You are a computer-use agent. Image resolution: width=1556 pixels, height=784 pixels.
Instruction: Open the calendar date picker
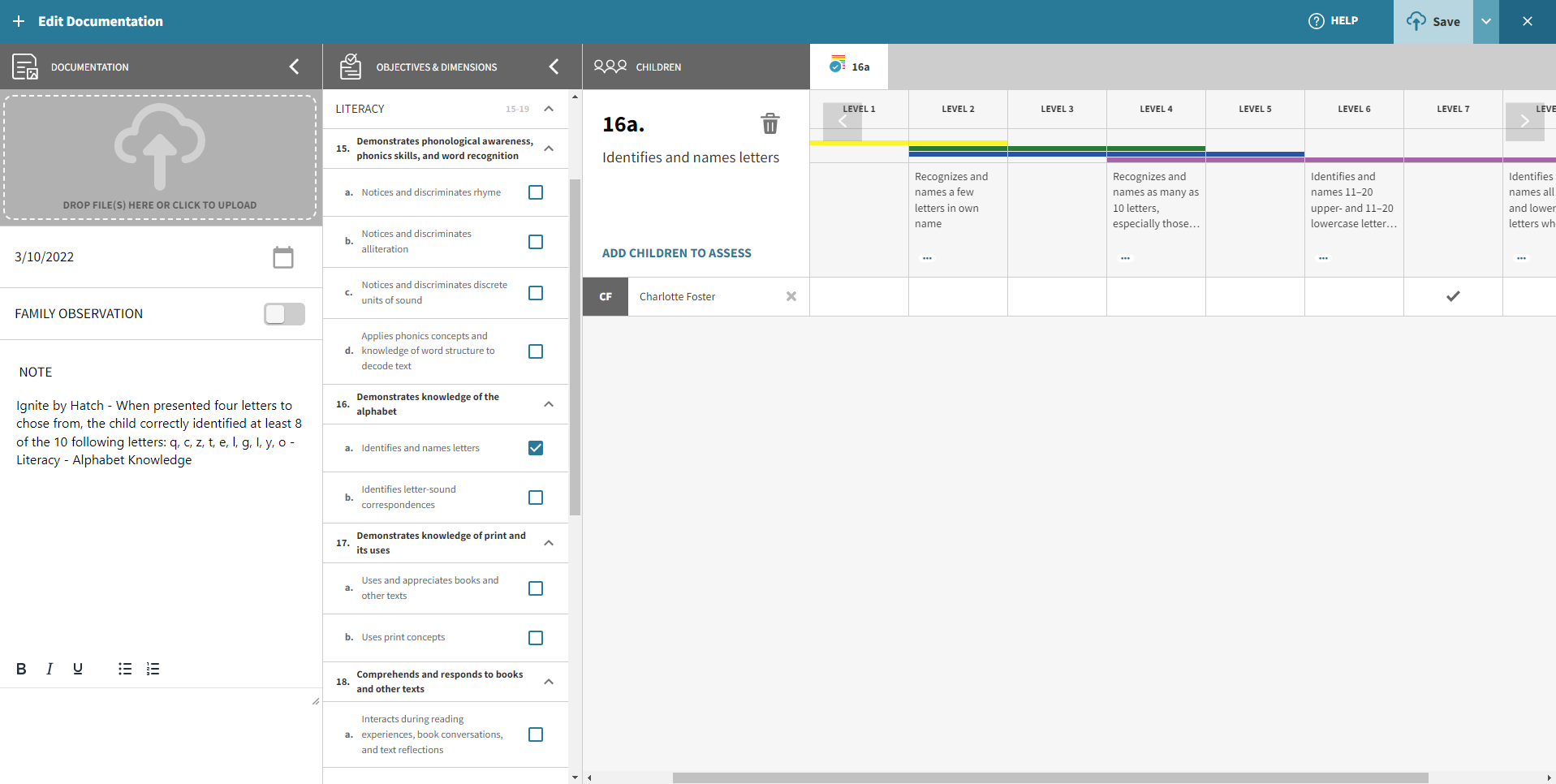tap(282, 257)
